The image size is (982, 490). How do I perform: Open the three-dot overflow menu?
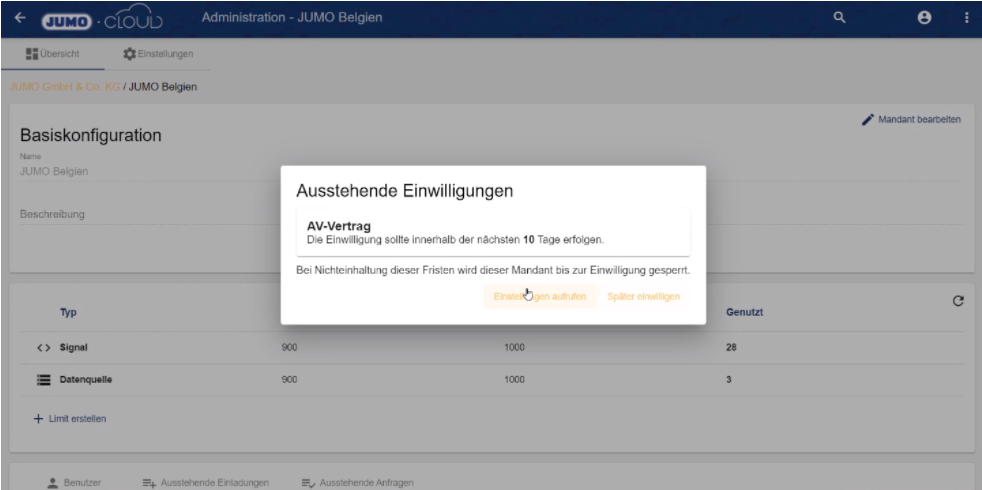(966, 17)
